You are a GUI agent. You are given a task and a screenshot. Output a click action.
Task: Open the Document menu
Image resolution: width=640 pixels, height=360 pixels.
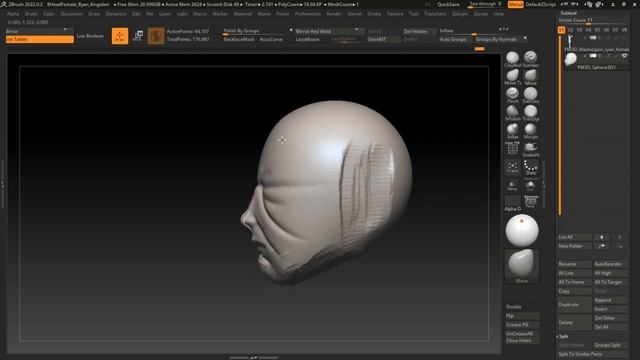71,14
